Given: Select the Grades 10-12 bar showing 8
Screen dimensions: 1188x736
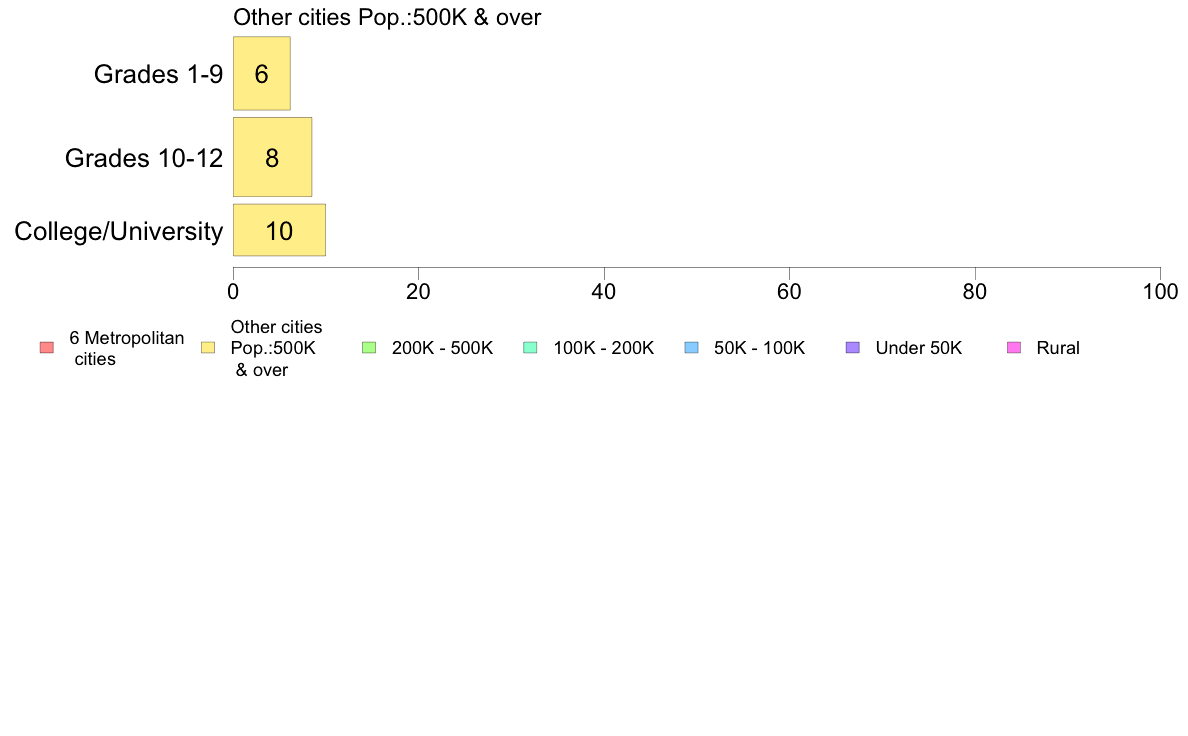Looking at the screenshot, I should 272,157.
